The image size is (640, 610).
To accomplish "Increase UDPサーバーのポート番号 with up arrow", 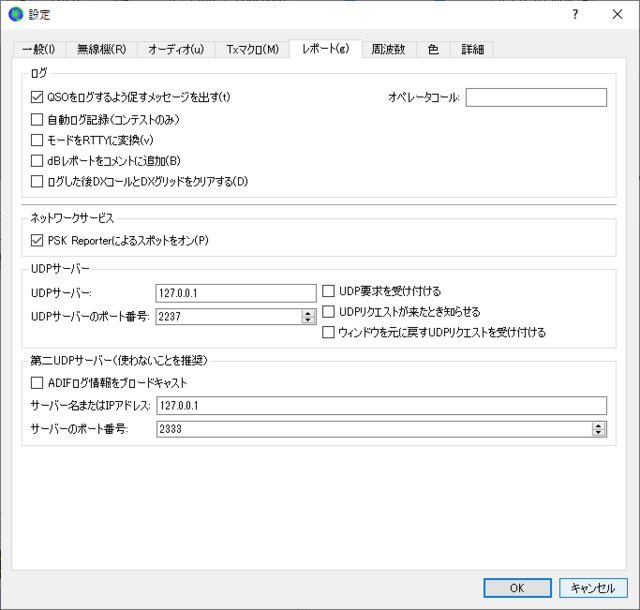I will [308, 313].
